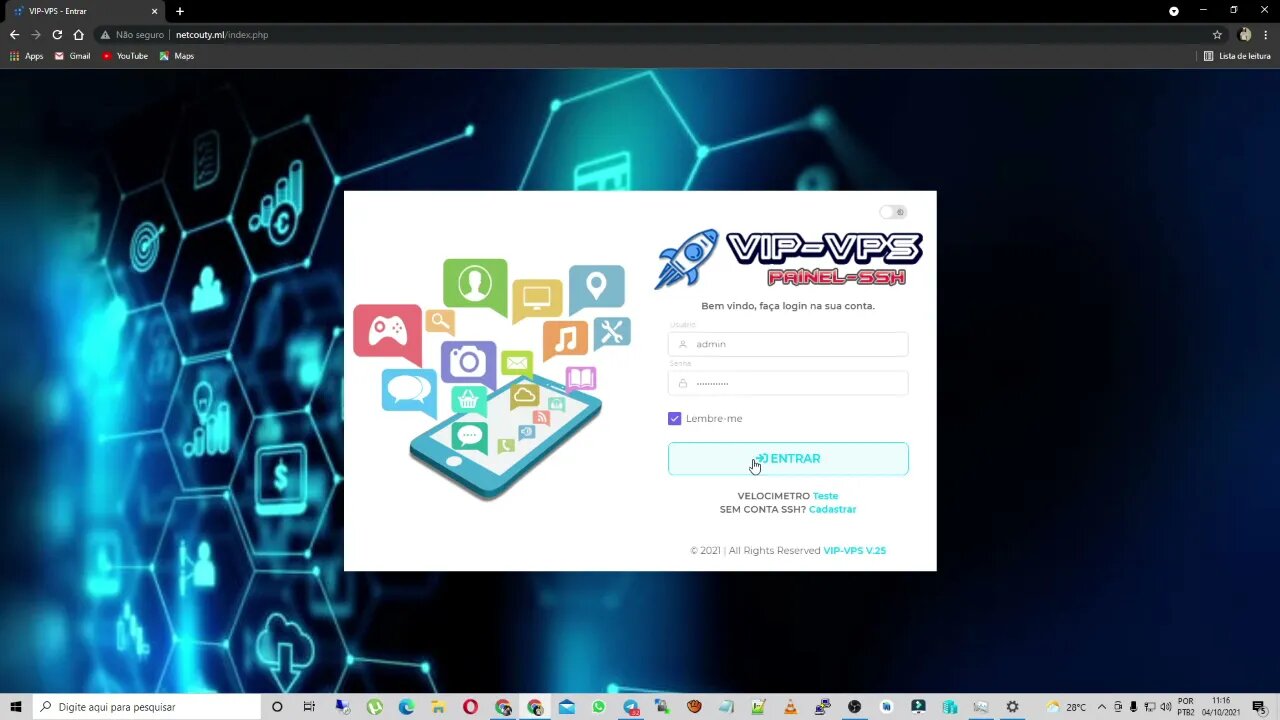Viewport: 1280px width, 720px height.
Task: Click the ENTRAR login button
Action: pos(788,458)
